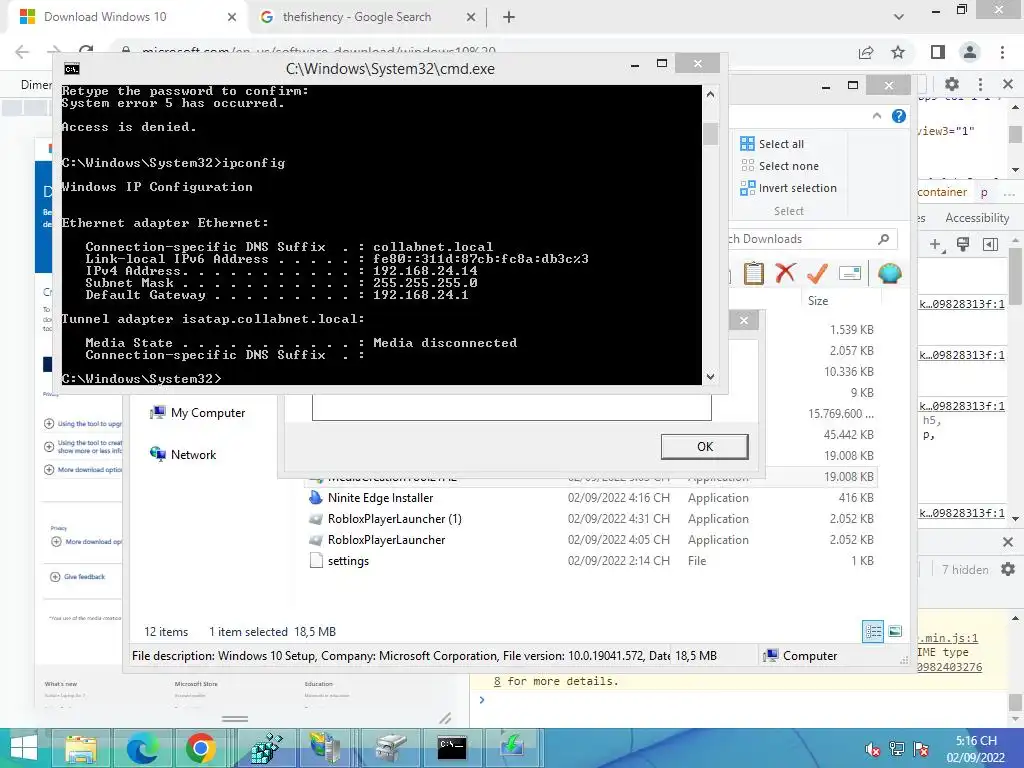Click the container breadcrumb in DevTools
Screen dimensions: 1024x768
942,192
